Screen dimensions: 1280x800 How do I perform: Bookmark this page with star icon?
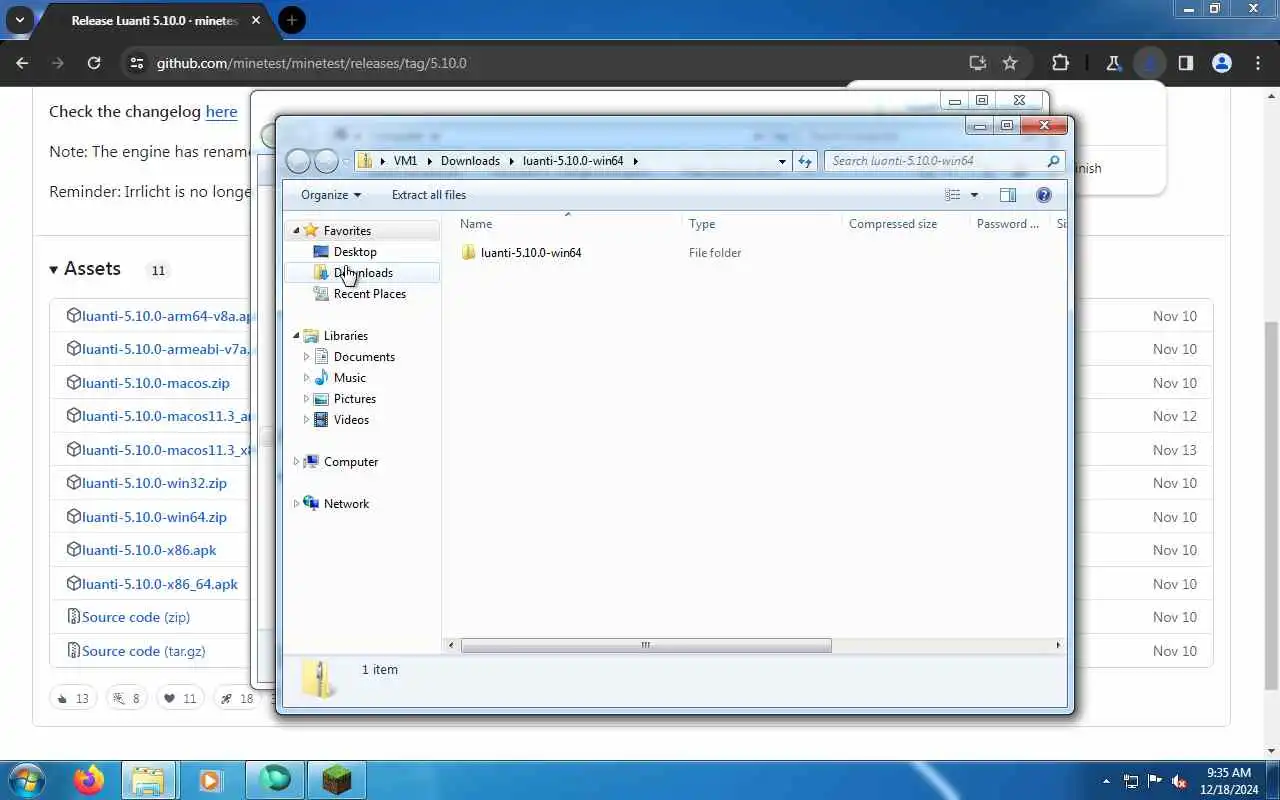click(x=1010, y=63)
